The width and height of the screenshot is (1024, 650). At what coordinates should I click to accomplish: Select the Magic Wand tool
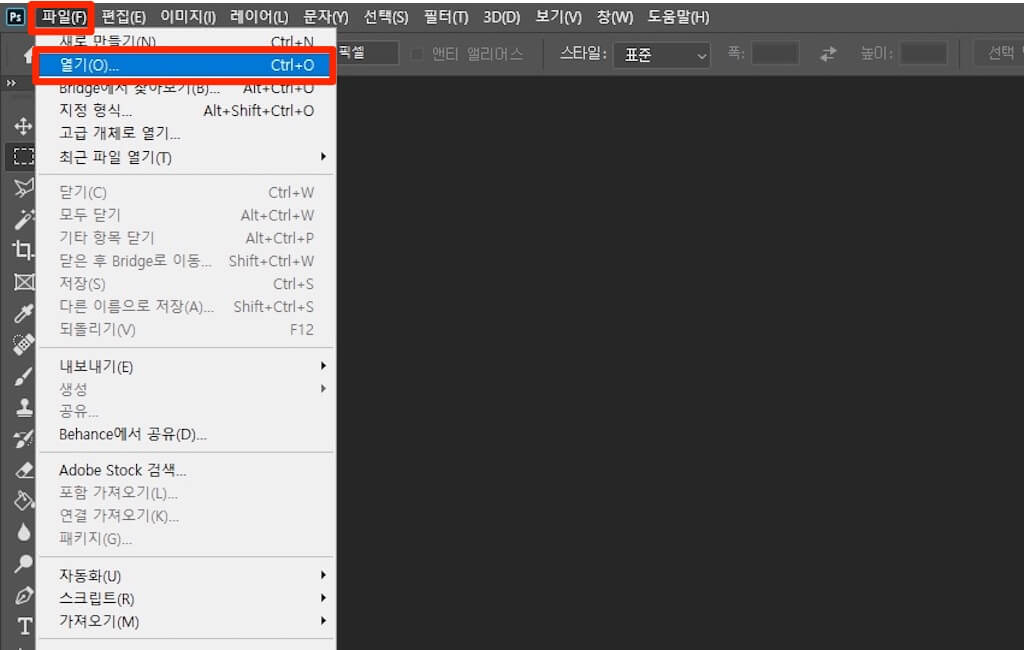[24, 219]
